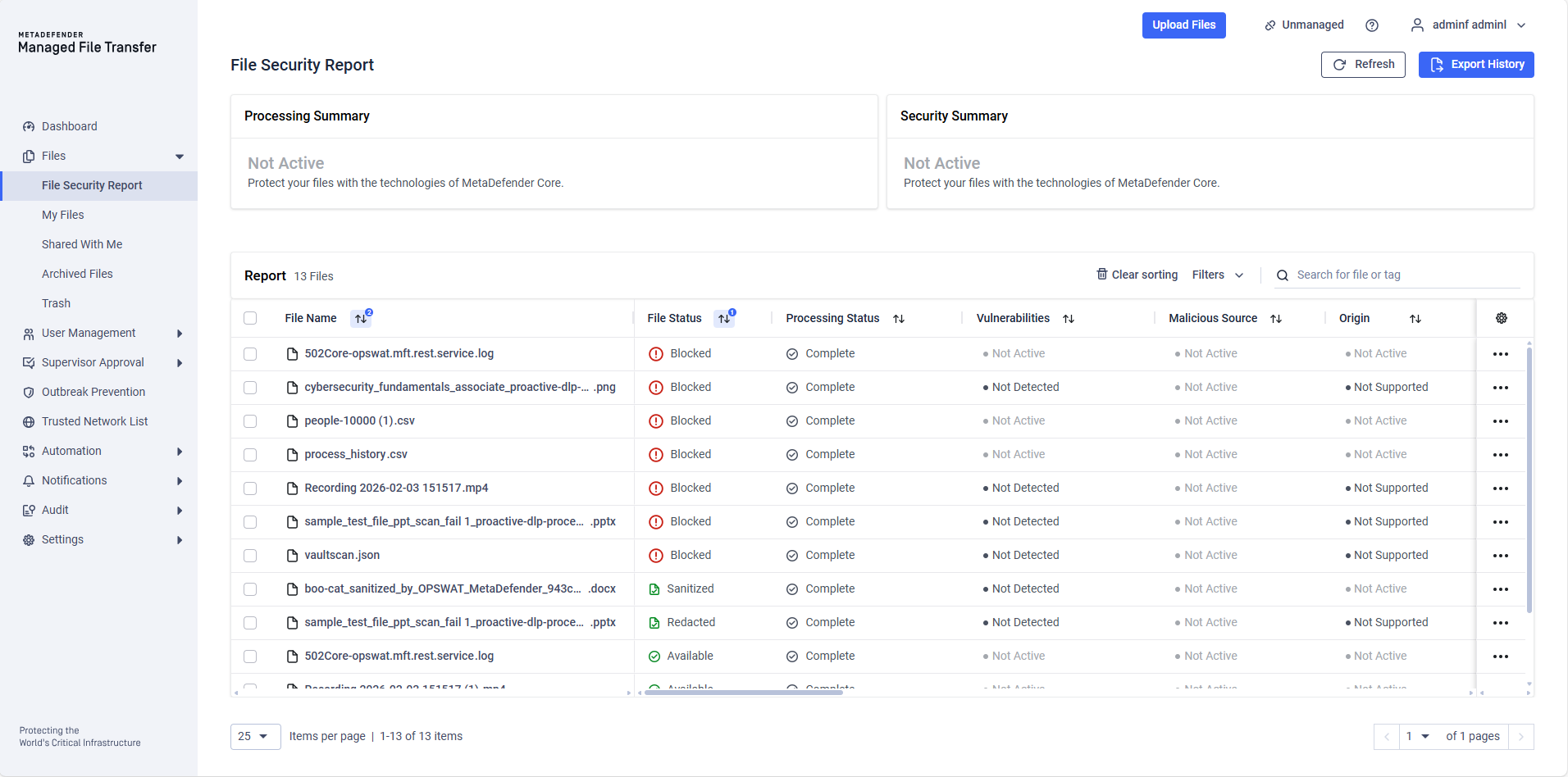
Task: Open the table column settings gear
Action: pos(1501,318)
